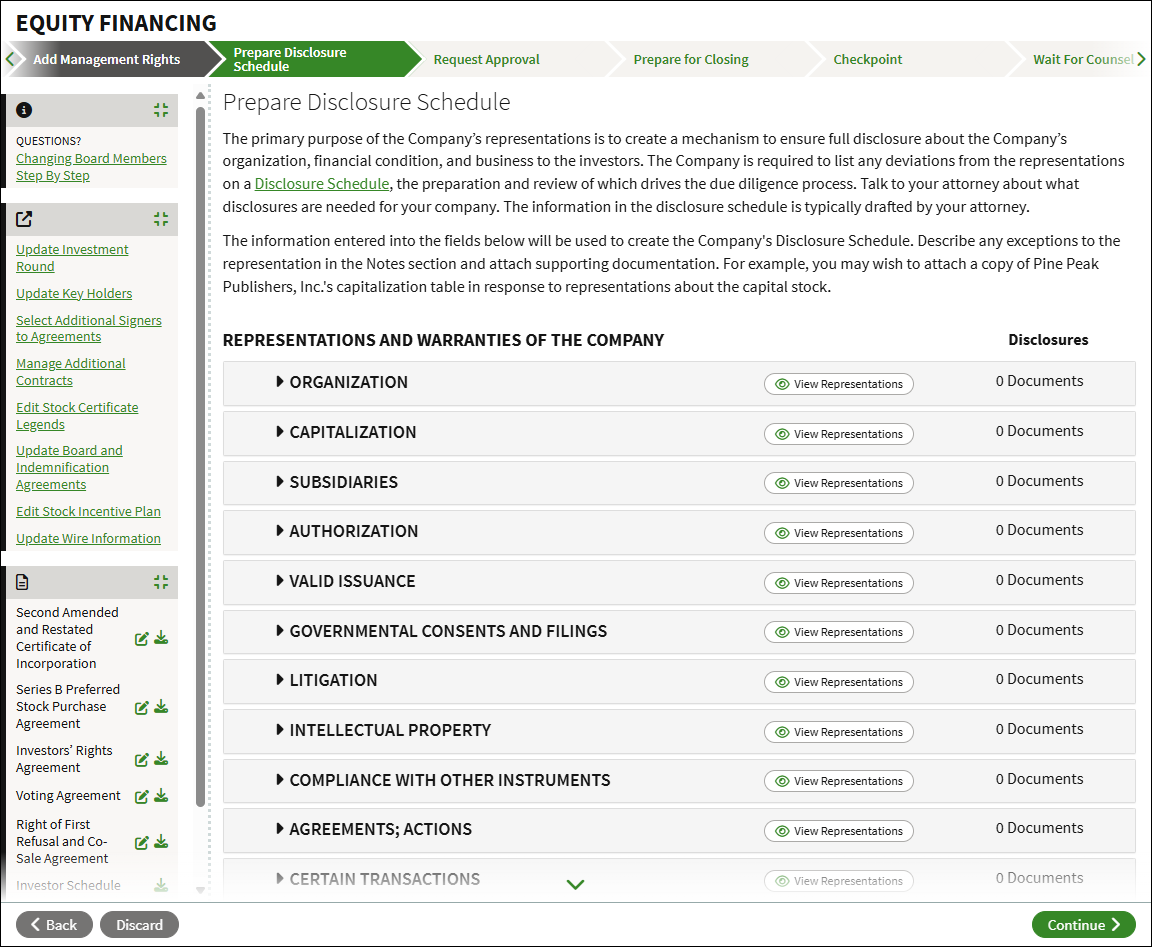Image resolution: width=1152 pixels, height=947 pixels.
Task: View Representations for Litigation
Action: click(838, 682)
